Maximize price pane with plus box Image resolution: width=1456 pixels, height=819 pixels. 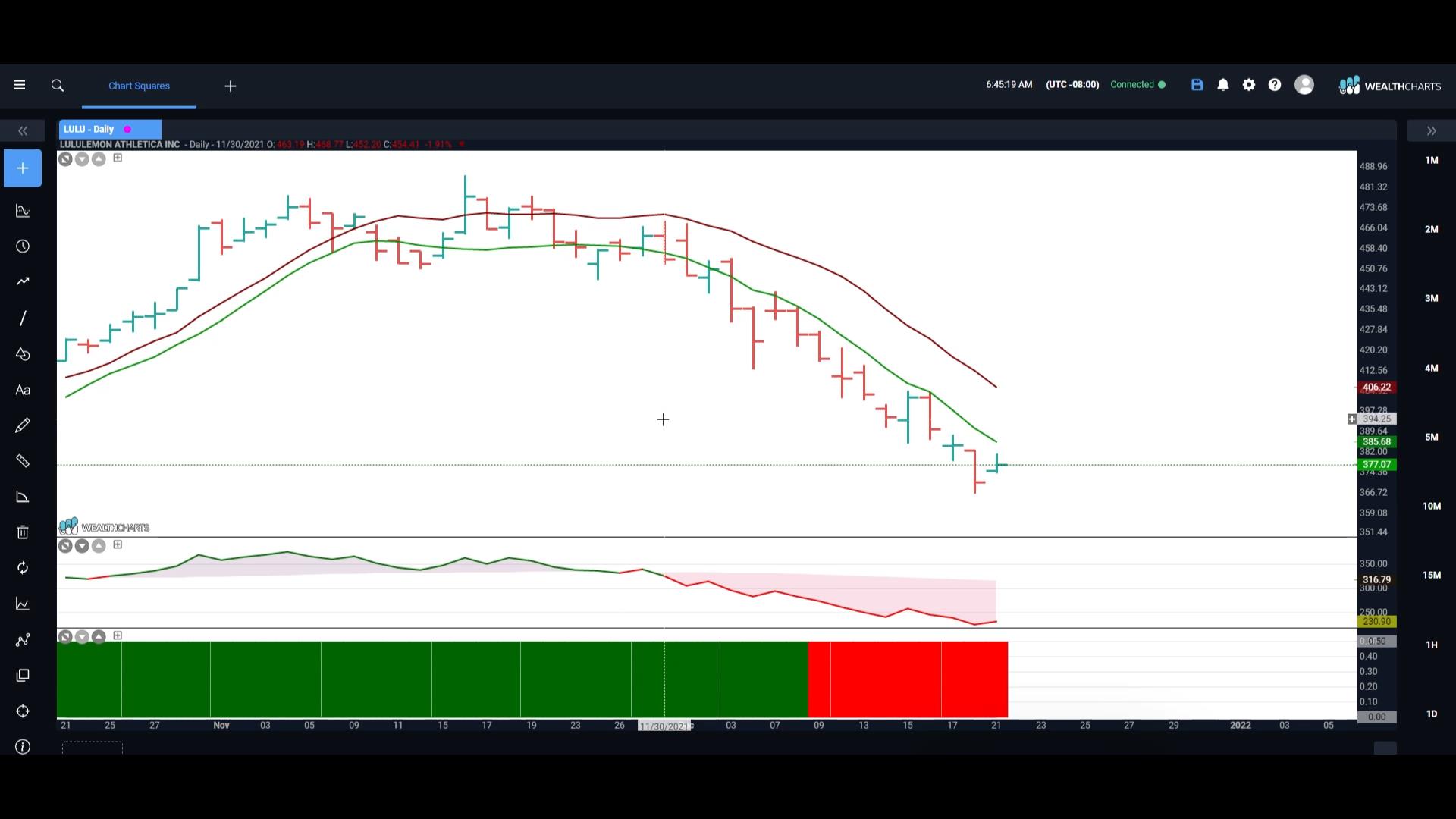pyautogui.click(x=118, y=158)
